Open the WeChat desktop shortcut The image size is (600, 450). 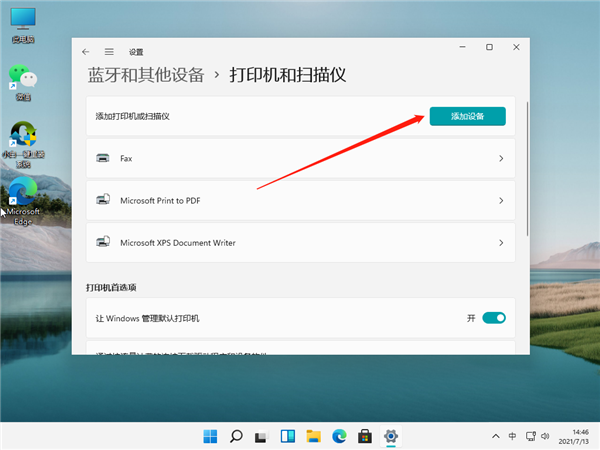pos(20,80)
